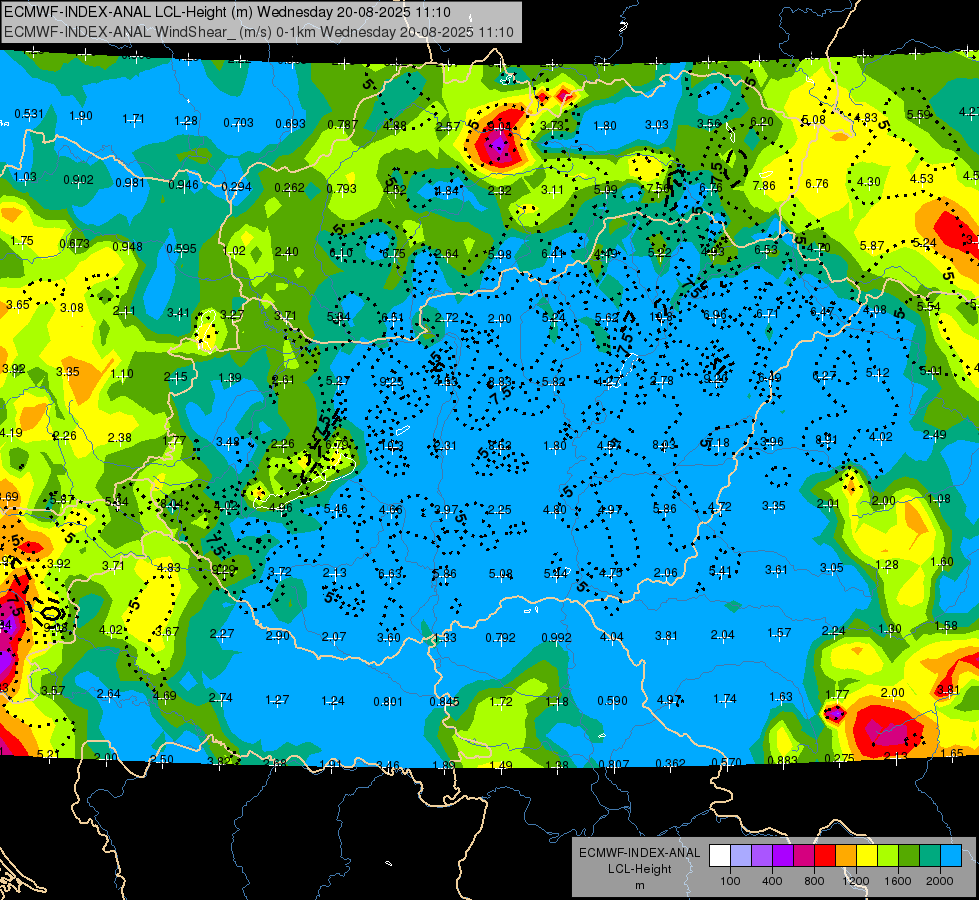Select the grid value 2.90
979x900 pixels.
tap(277, 636)
